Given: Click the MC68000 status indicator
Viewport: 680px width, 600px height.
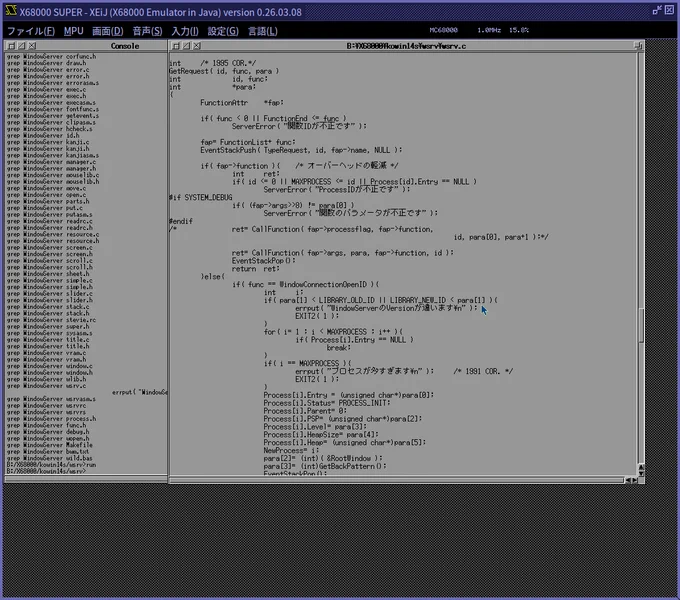Looking at the screenshot, I should 443,30.
